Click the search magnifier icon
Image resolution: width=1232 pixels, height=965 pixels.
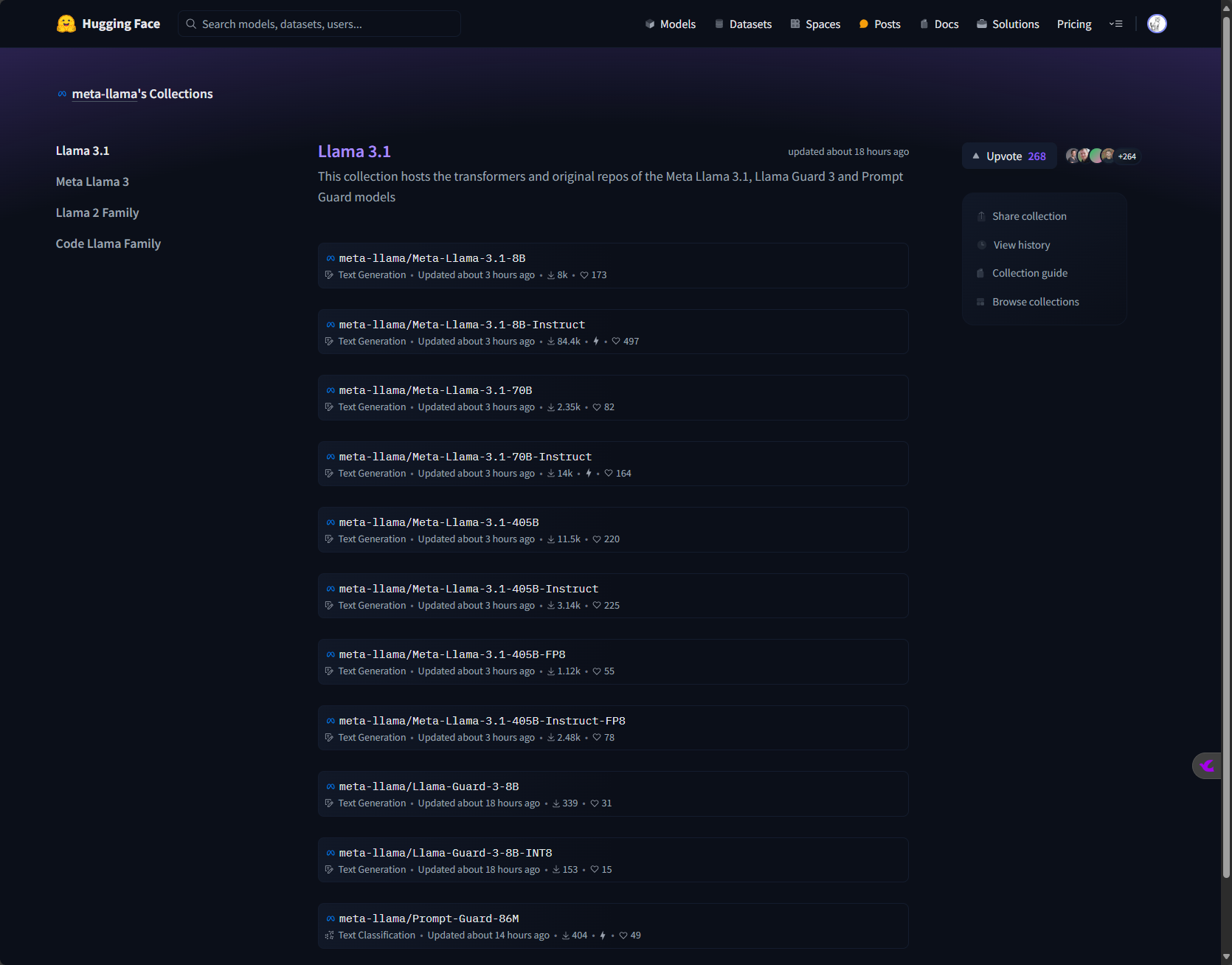191,24
